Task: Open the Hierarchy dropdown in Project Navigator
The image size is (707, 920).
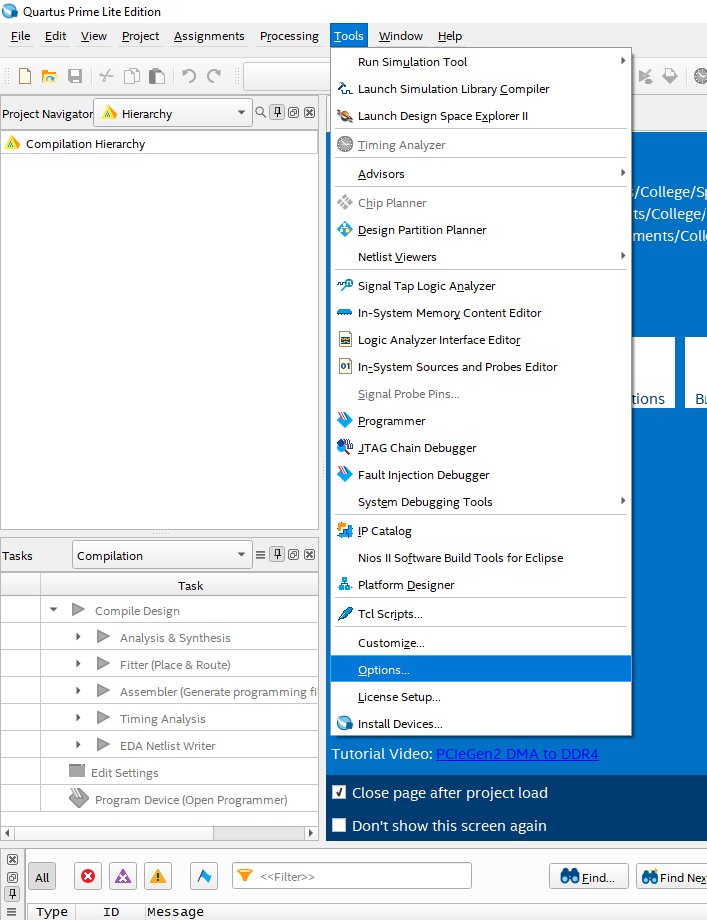Action: 173,113
